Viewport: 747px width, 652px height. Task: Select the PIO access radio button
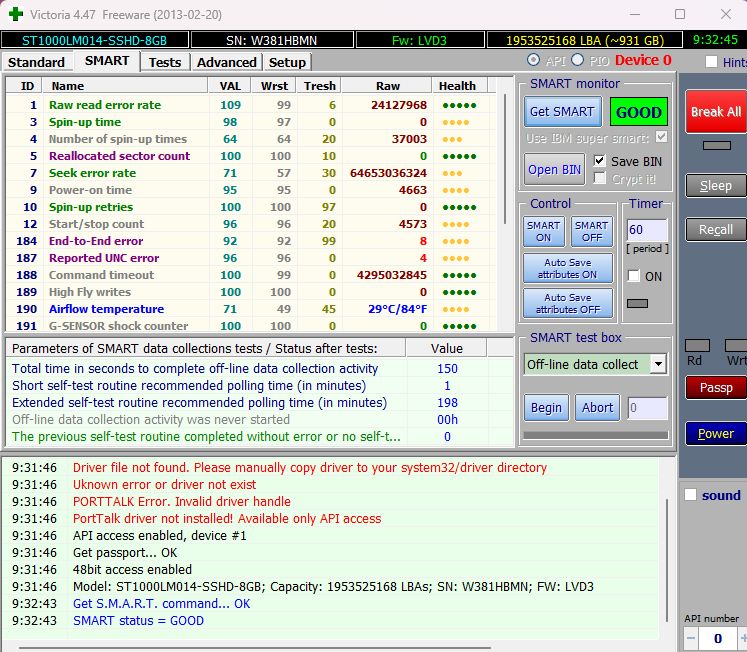[x=577, y=60]
